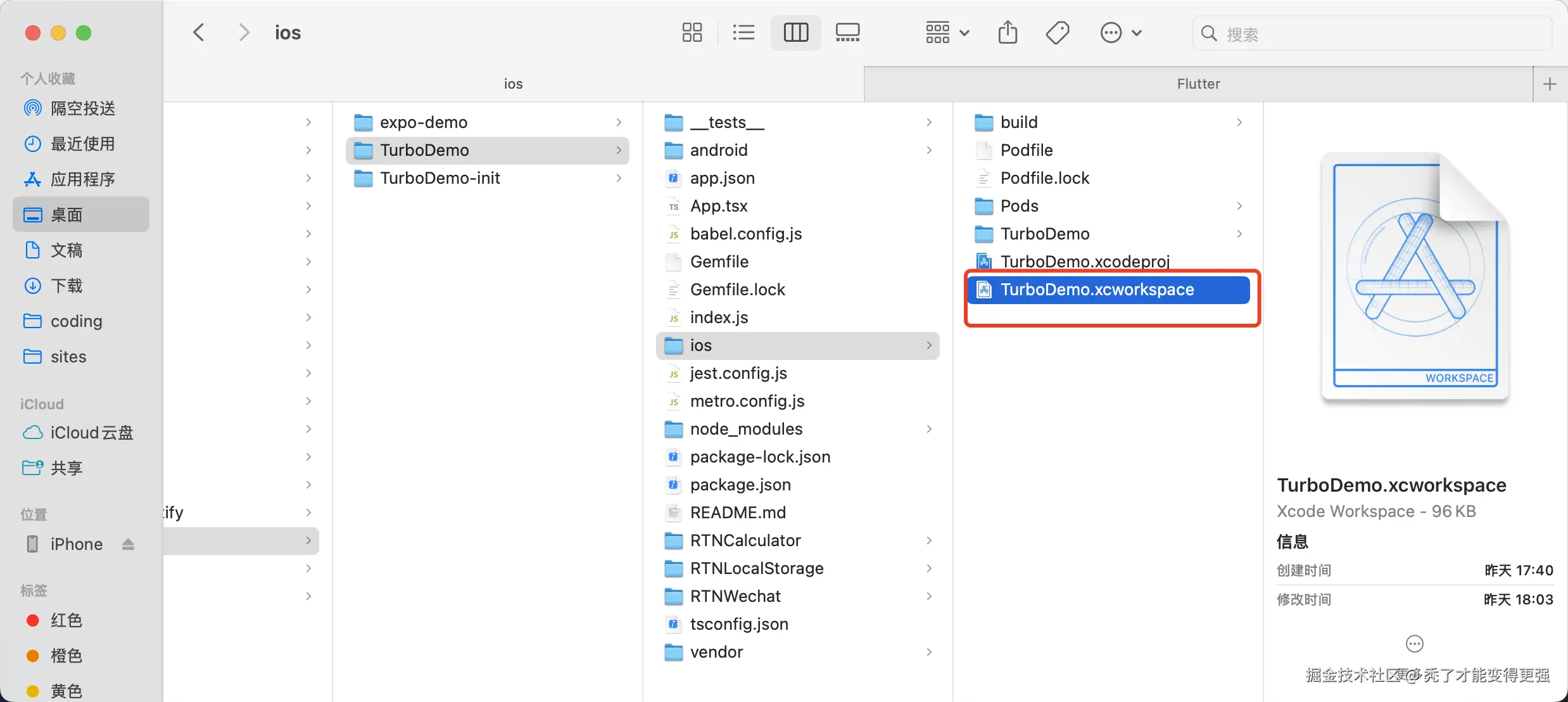Select the ify folder row in first column
This screenshot has width=1568, height=702.
(241, 513)
